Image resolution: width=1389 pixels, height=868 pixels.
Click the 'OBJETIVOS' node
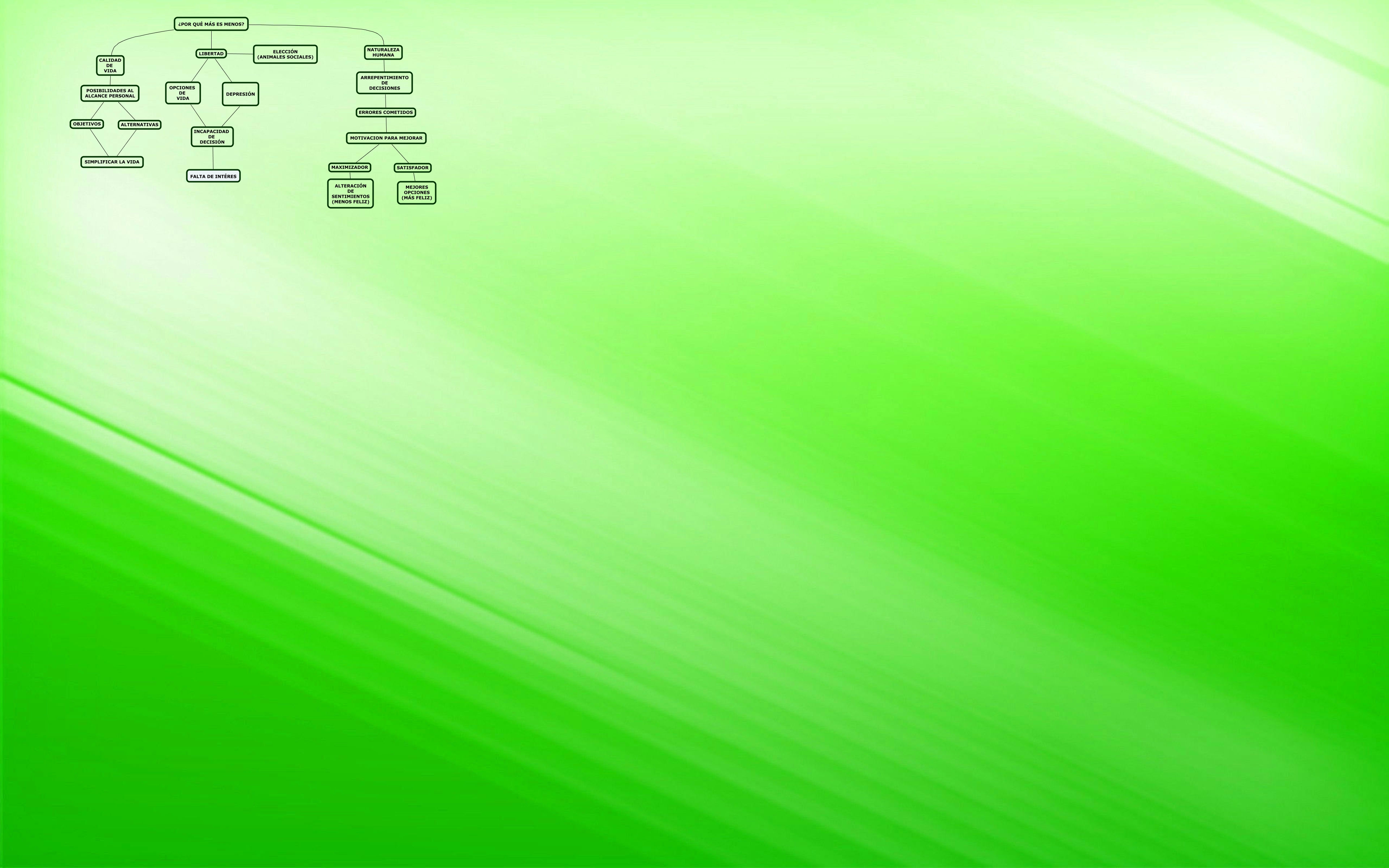pos(87,124)
